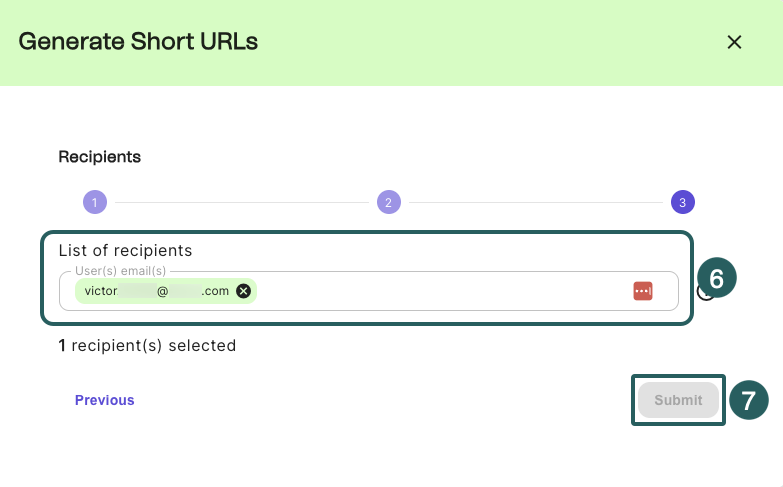783x487 pixels.
Task: Go to step 1 circle
Action: [x=94, y=202]
